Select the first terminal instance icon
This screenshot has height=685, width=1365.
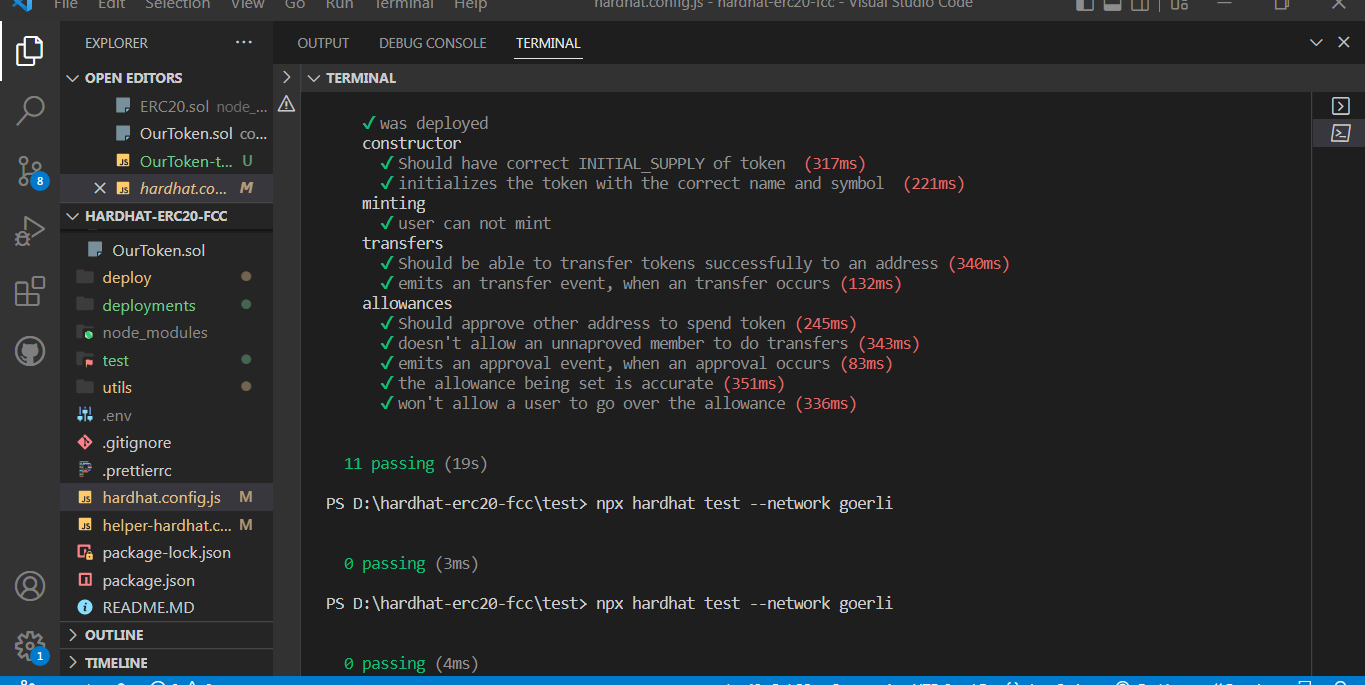[1341, 106]
